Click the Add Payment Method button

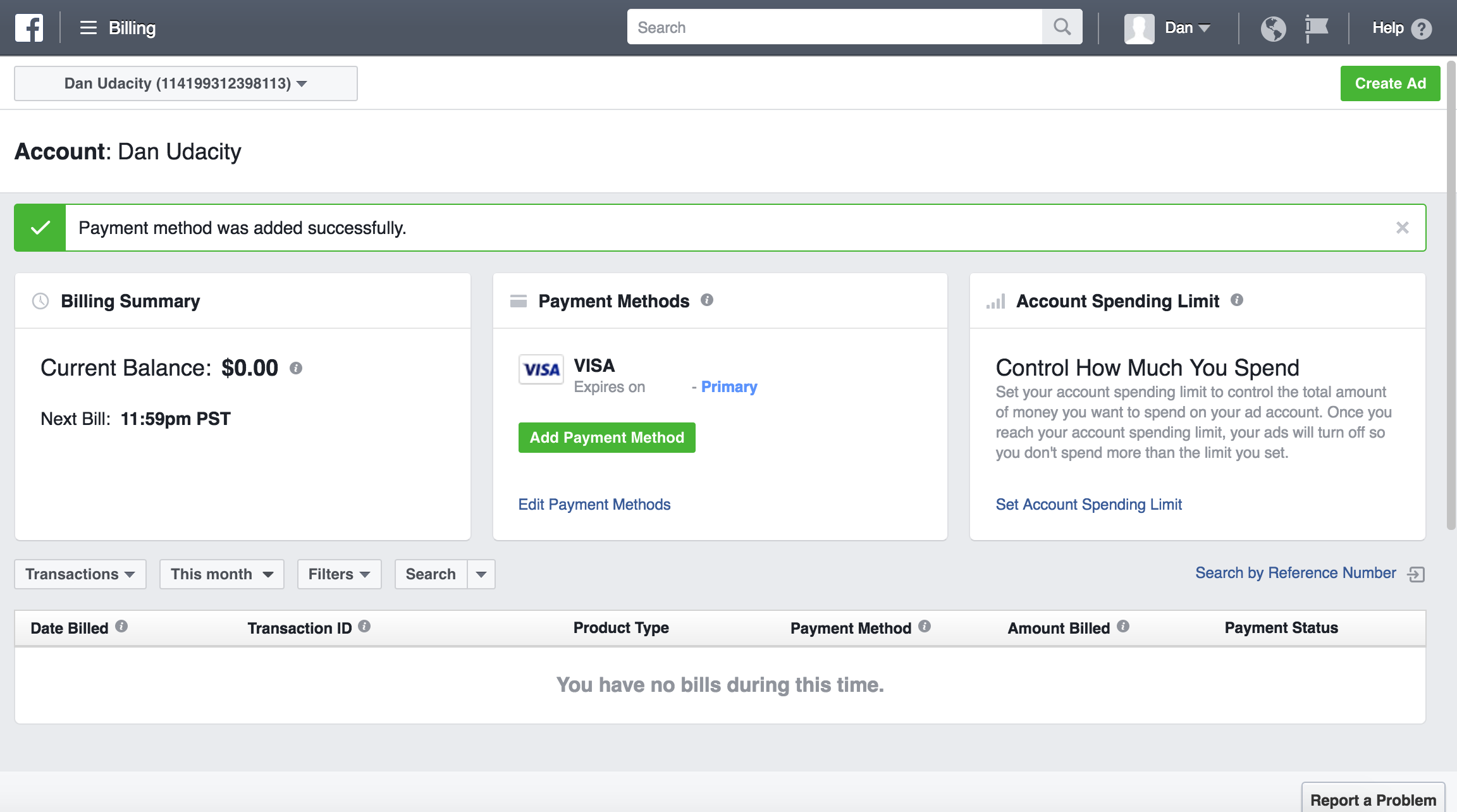coord(606,437)
